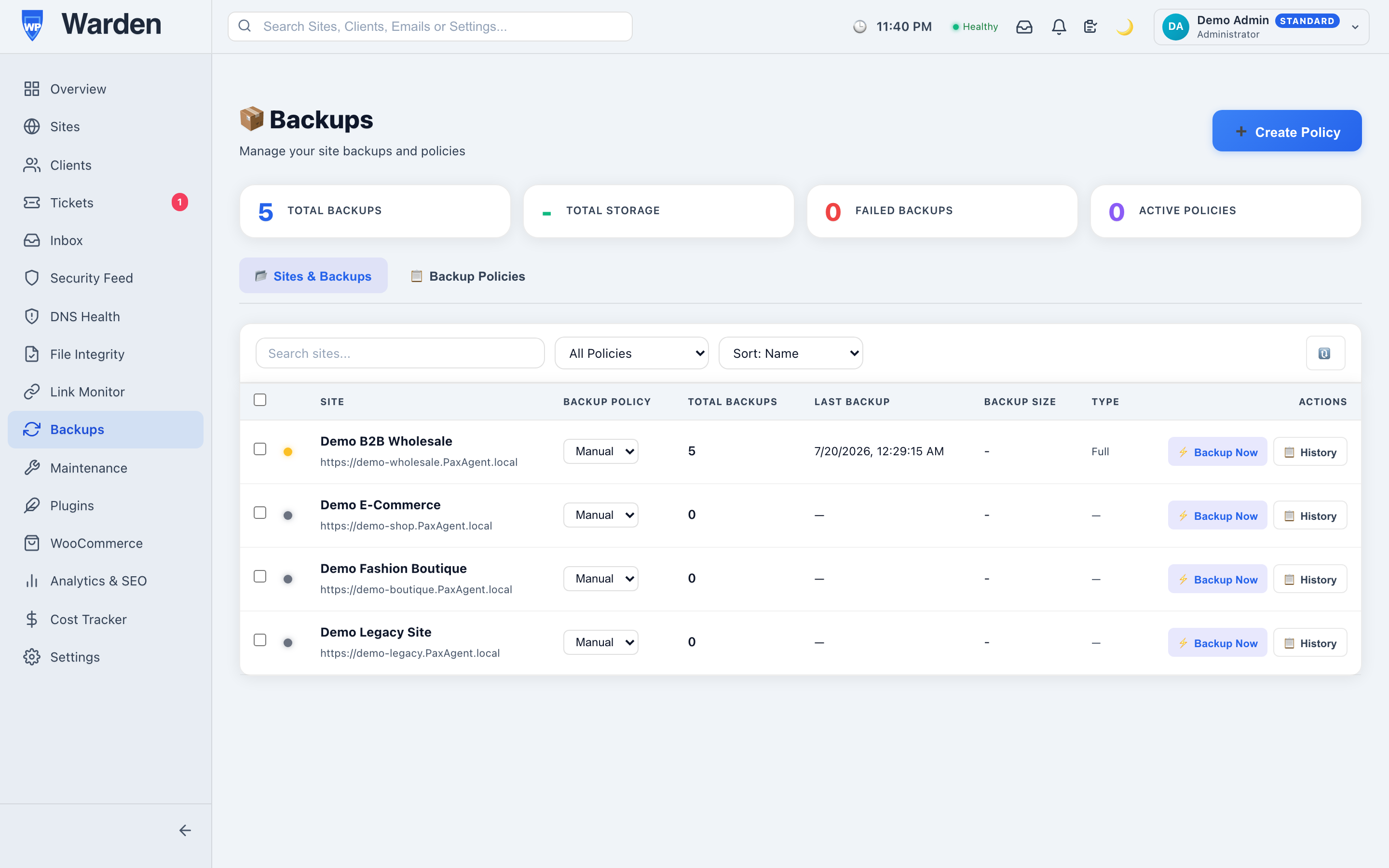
Task: Tick the select-all checkbox in table header
Action: coord(260,400)
